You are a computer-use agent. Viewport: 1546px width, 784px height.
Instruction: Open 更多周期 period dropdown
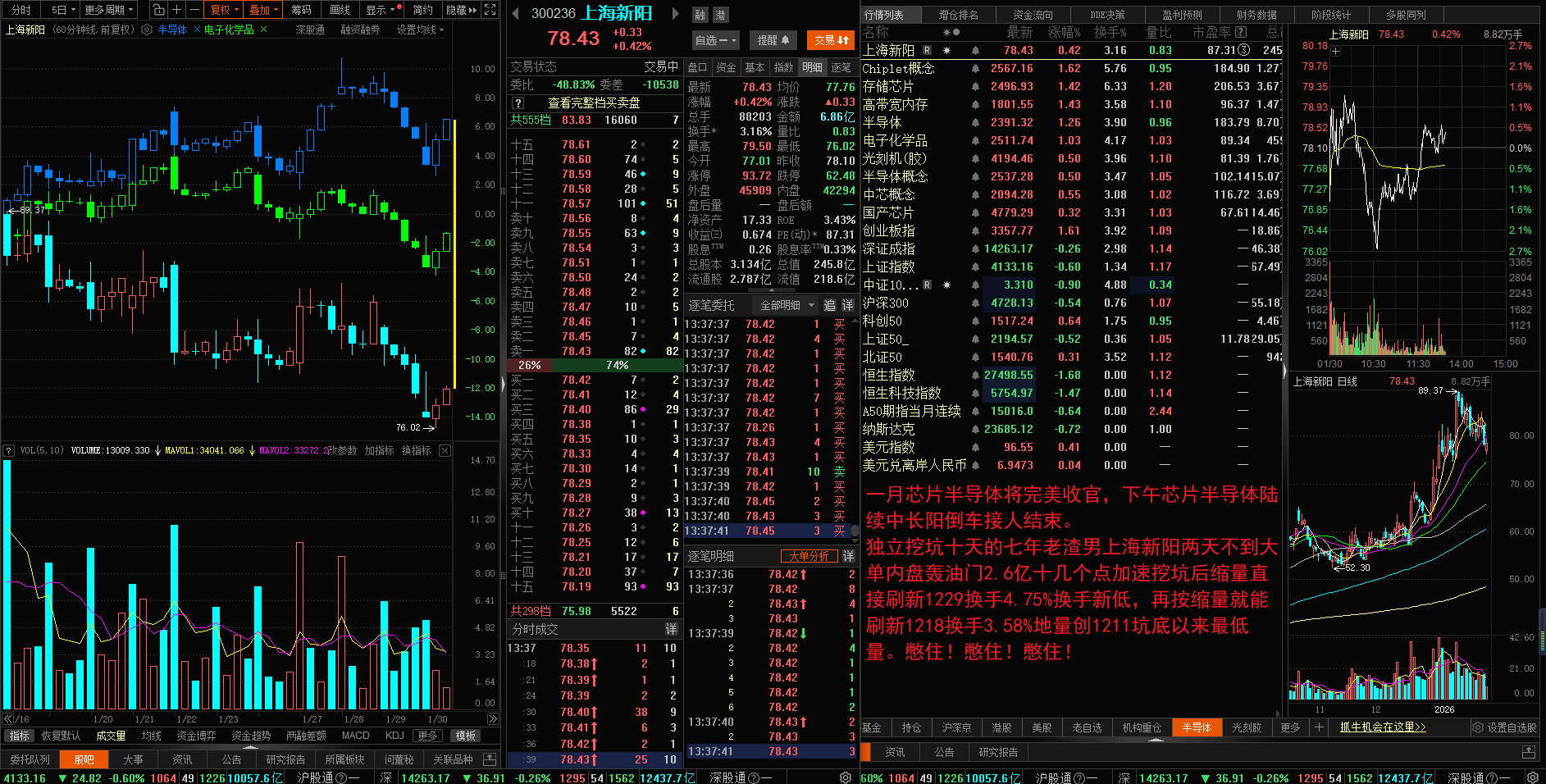click(x=109, y=10)
